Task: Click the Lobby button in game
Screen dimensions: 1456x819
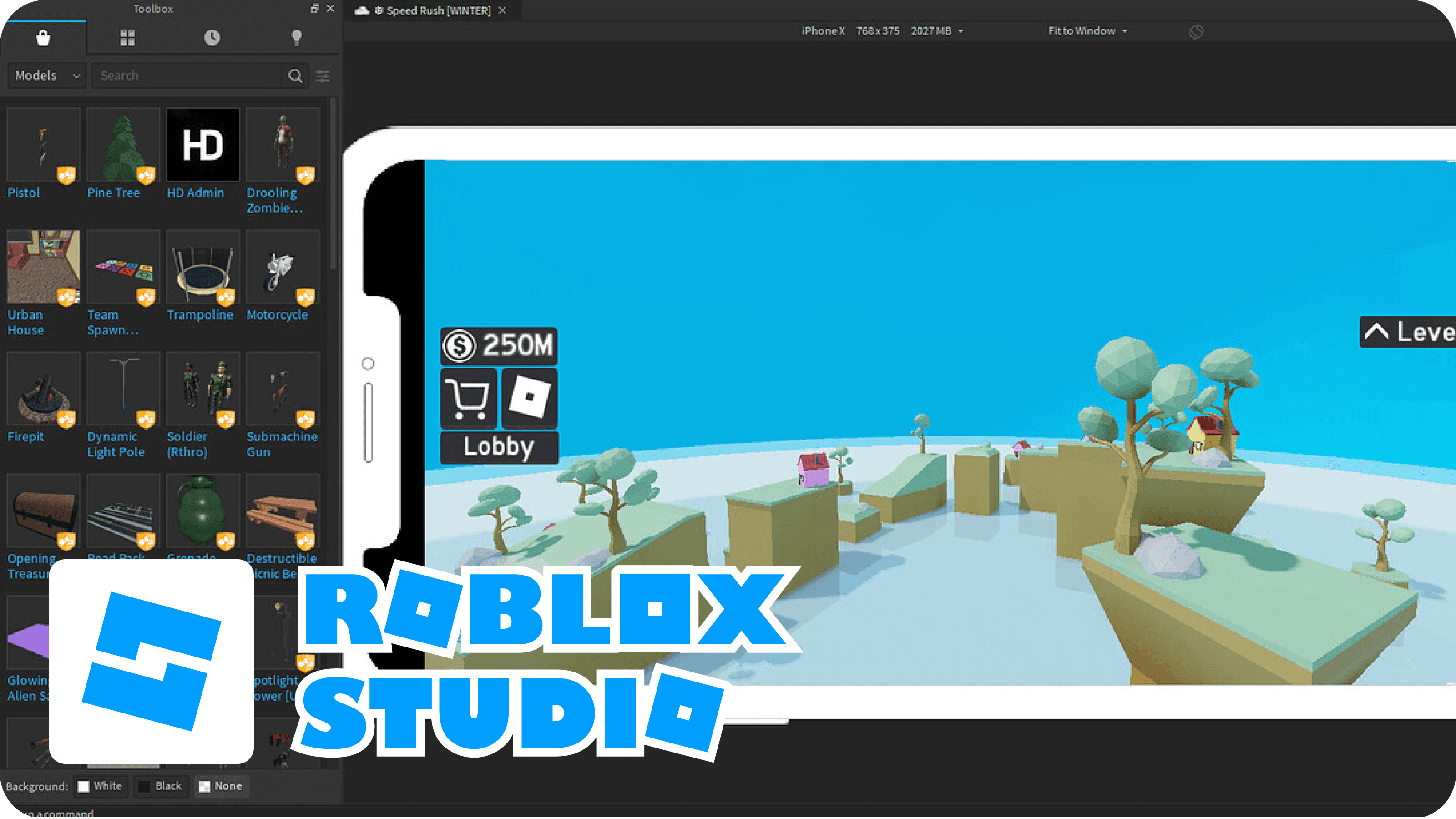Action: tap(499, 447)
